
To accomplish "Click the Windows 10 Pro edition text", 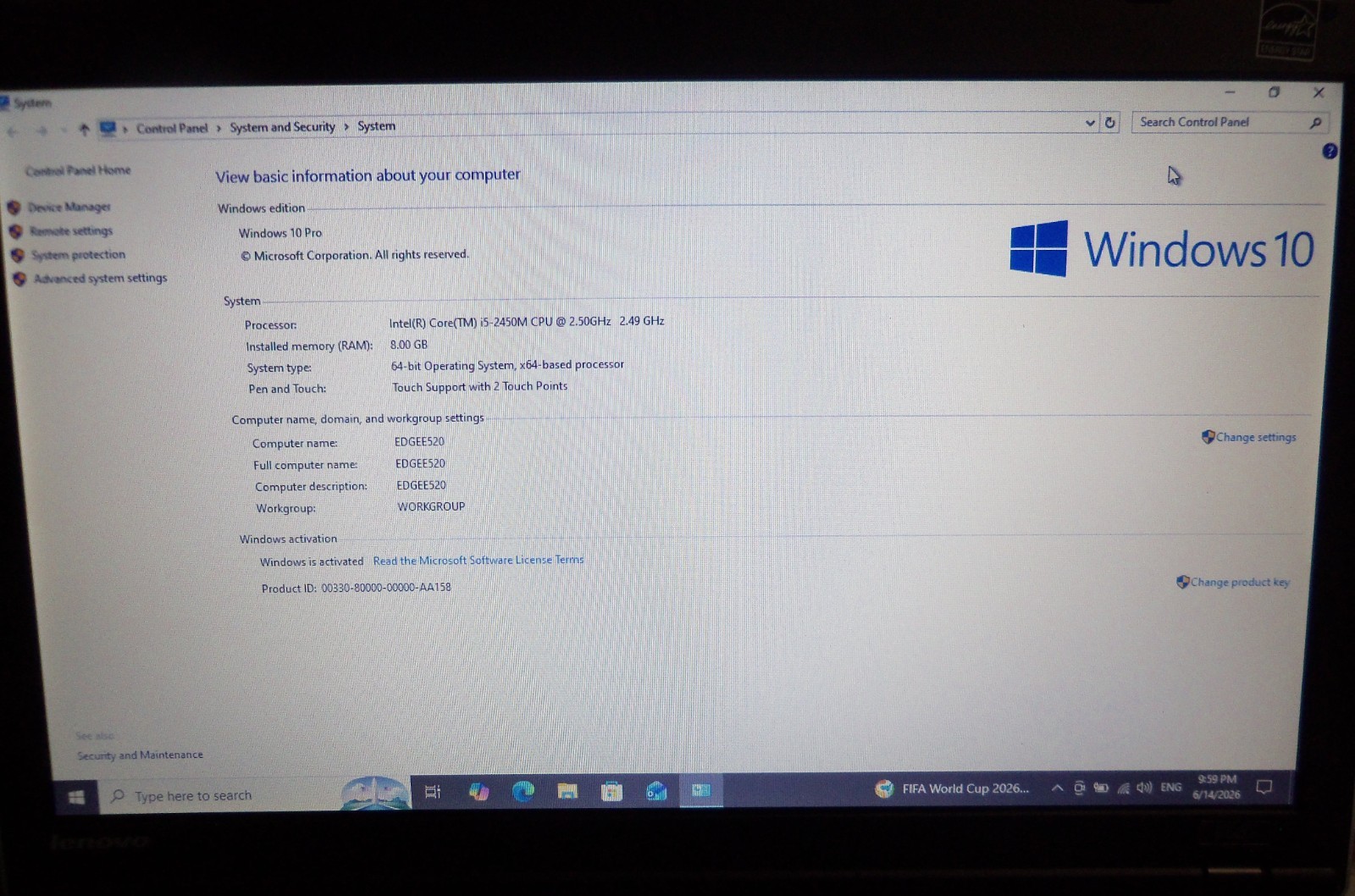I will [280, 233].
